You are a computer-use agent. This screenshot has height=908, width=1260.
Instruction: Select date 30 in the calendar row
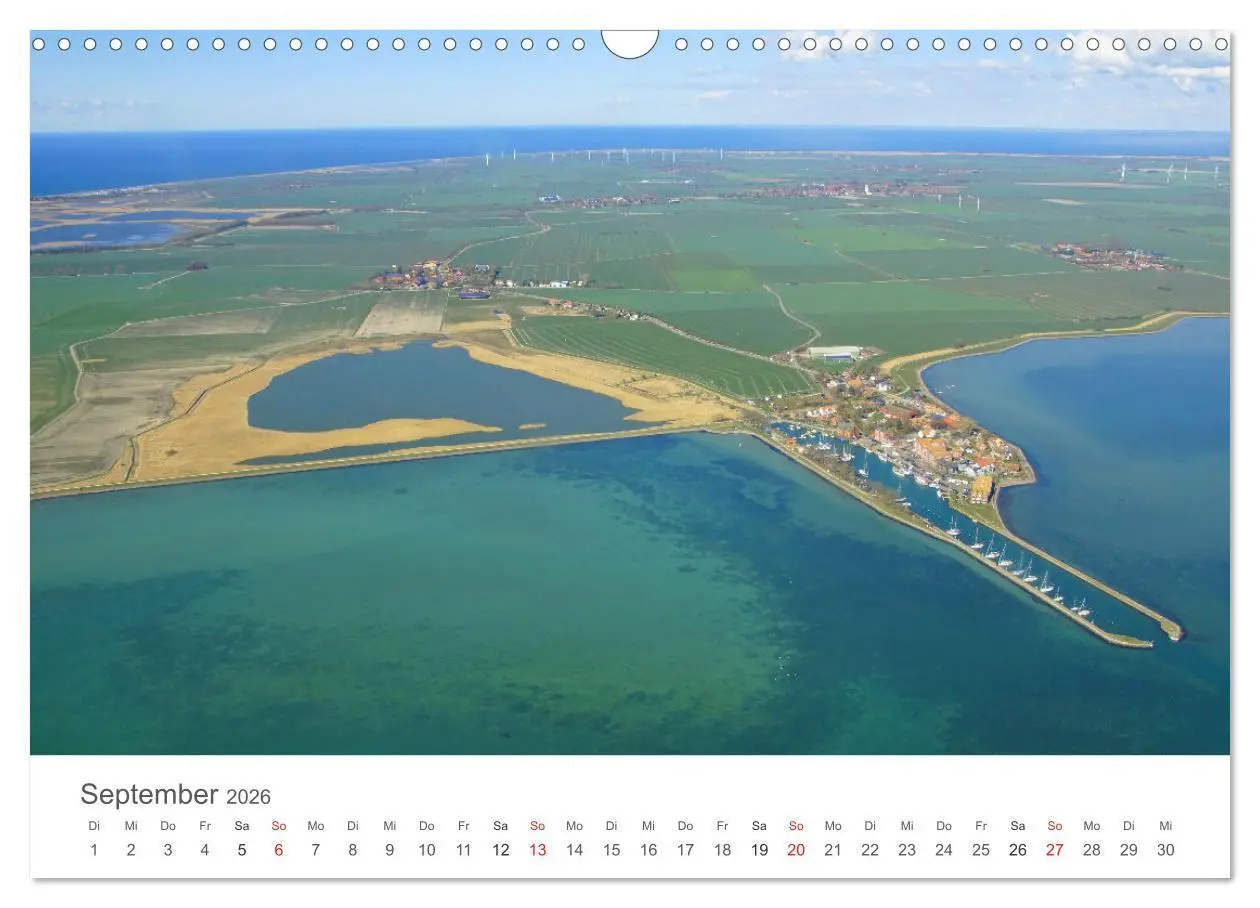[1167, 850]
